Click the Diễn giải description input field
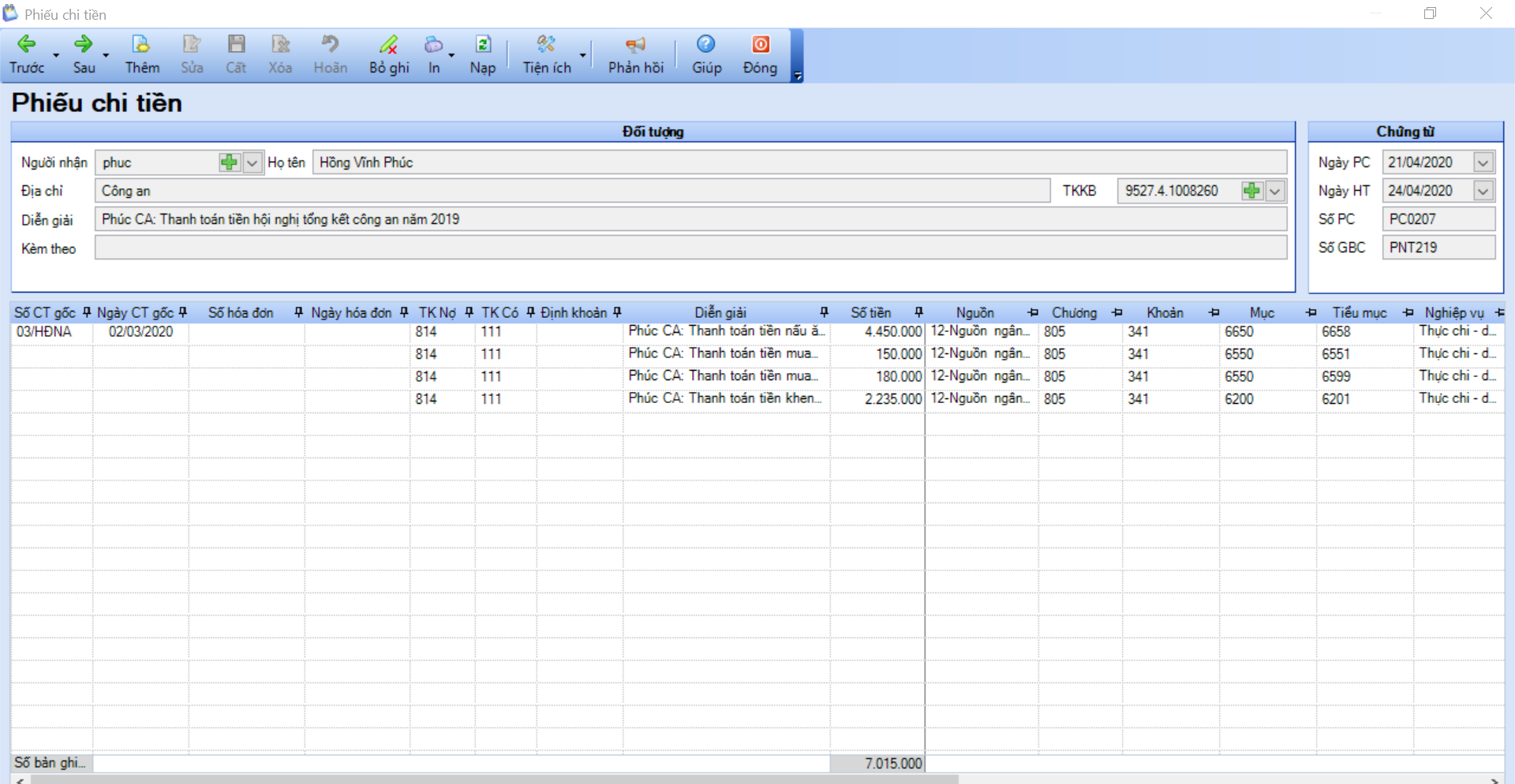This screenshot has width=1515, height=784. pyautogui.click(x=690, y=219)
